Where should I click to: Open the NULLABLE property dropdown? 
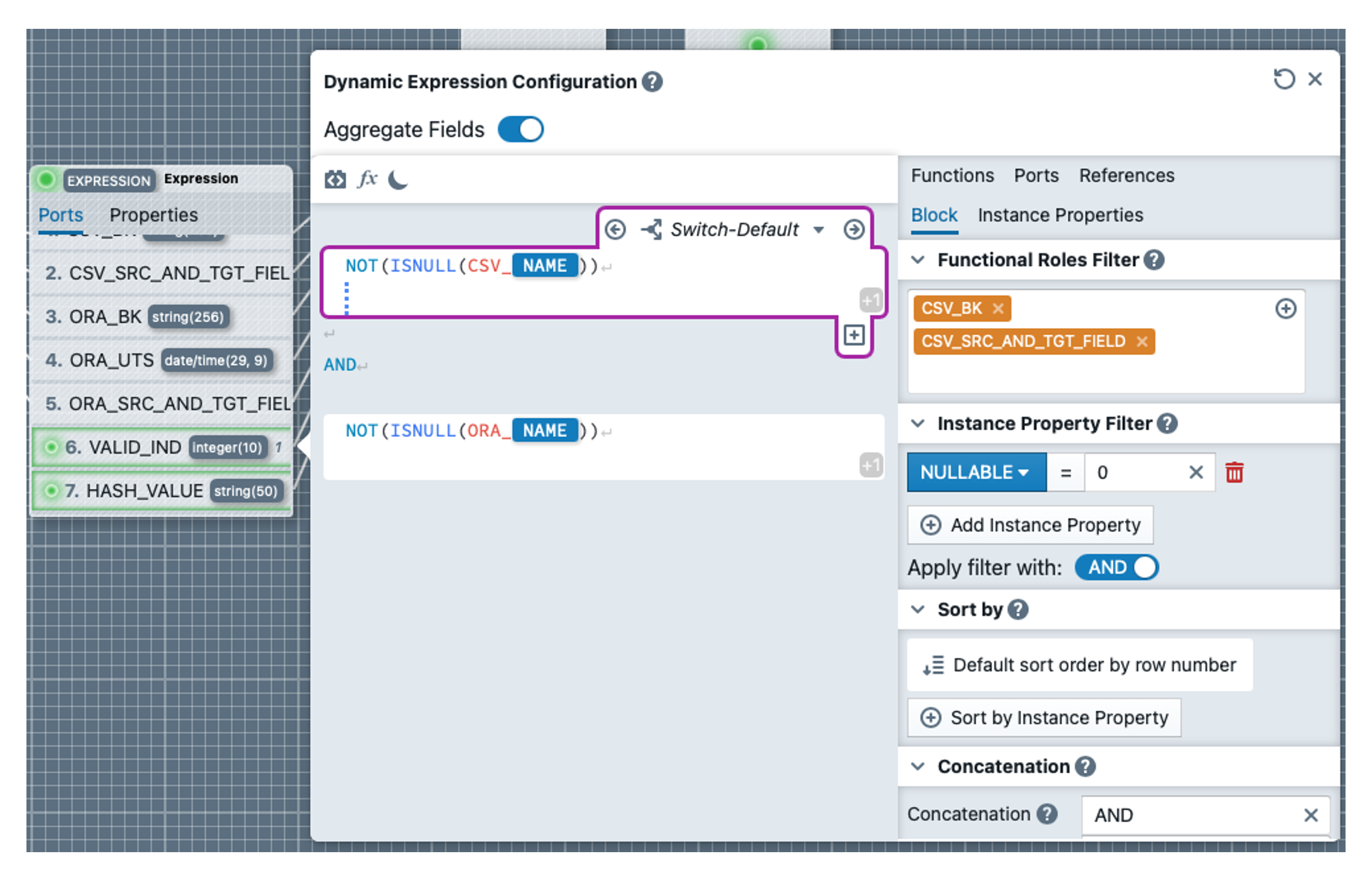[x=976, y=472]
